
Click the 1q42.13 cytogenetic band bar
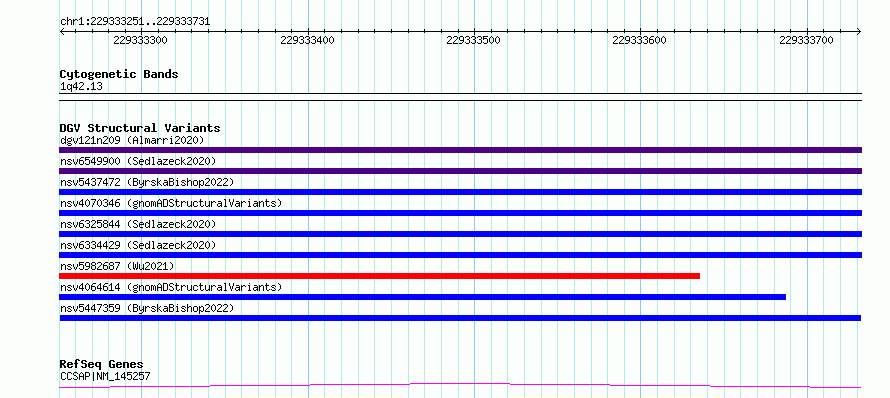[460, 97]
